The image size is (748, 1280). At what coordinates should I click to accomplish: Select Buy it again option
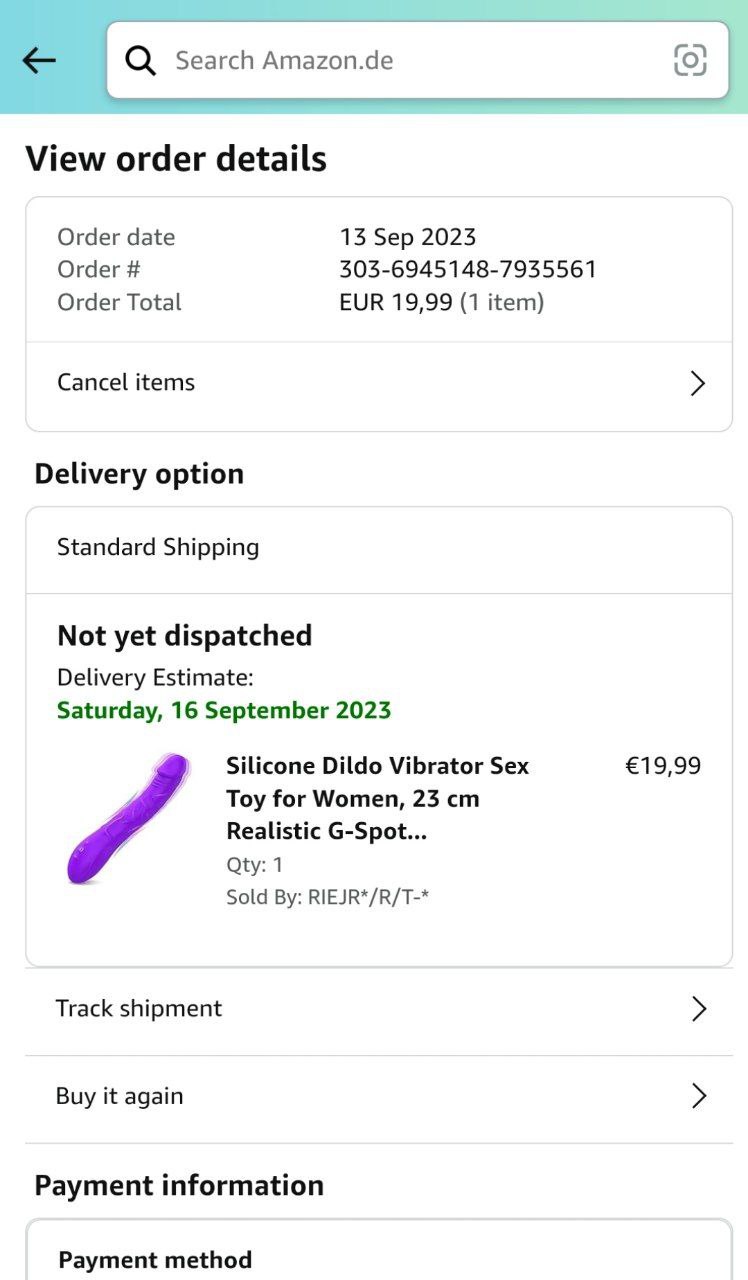[x=119, y=1096]
